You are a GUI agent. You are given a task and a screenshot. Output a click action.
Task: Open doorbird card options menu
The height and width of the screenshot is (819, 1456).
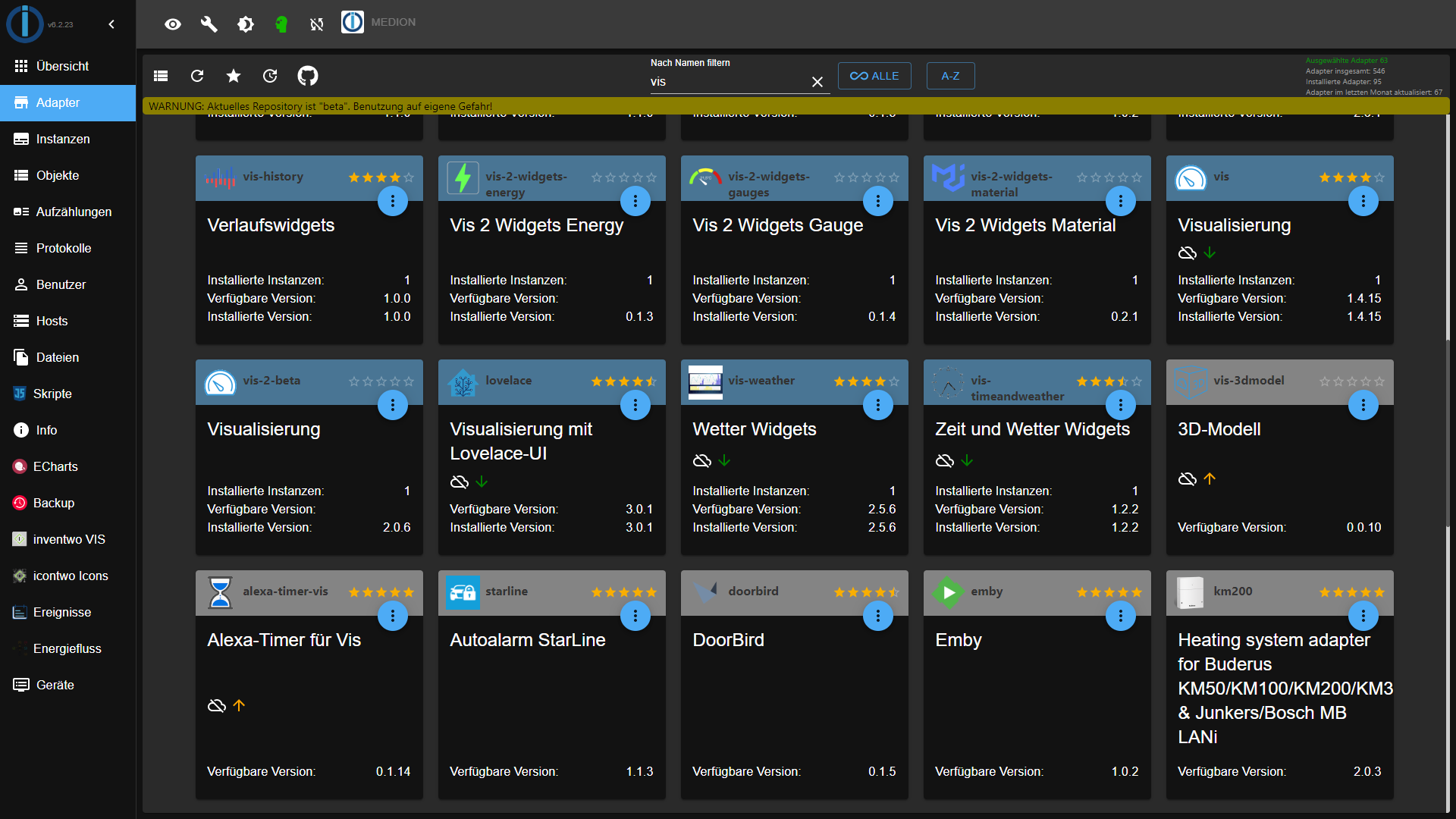pyautogui.click(x=878, y=616)
